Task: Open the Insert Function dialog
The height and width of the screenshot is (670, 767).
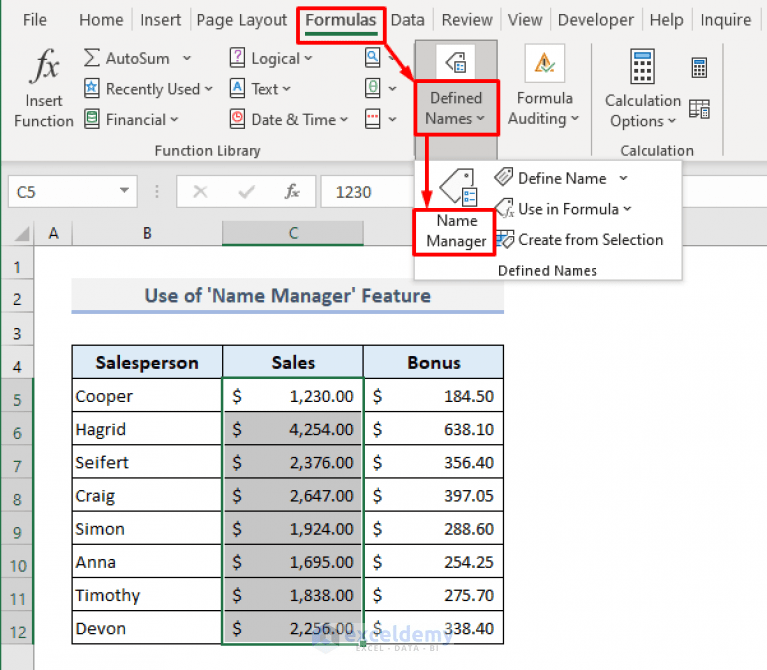Action: pyautogui.click(x=44, y=88)
